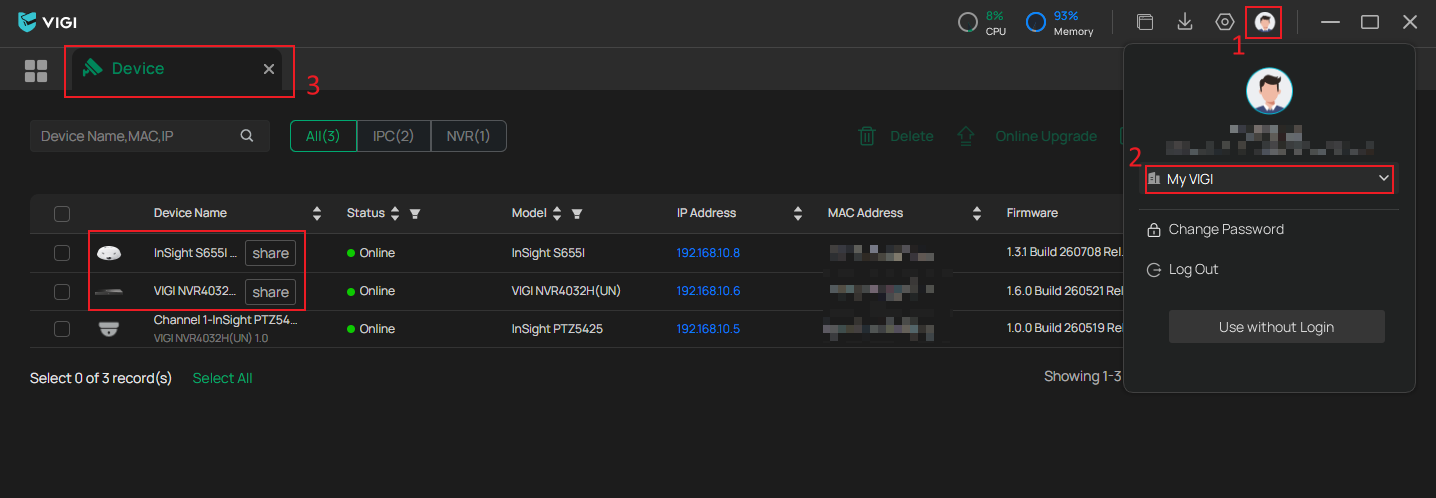
Task: Click the large profile avatar in account panel
Action: click(1269, 92)
